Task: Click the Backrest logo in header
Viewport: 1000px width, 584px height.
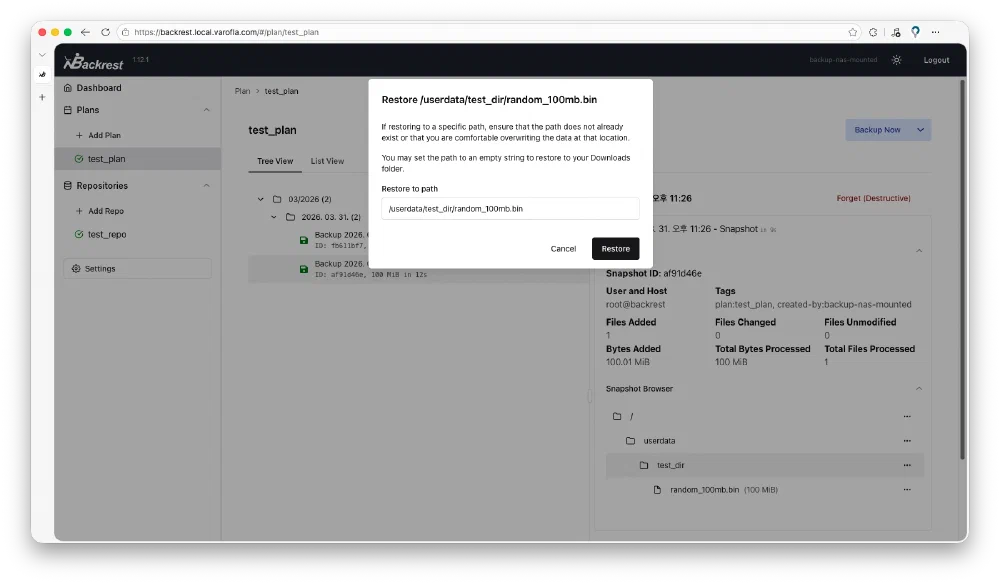Action: 94,62
